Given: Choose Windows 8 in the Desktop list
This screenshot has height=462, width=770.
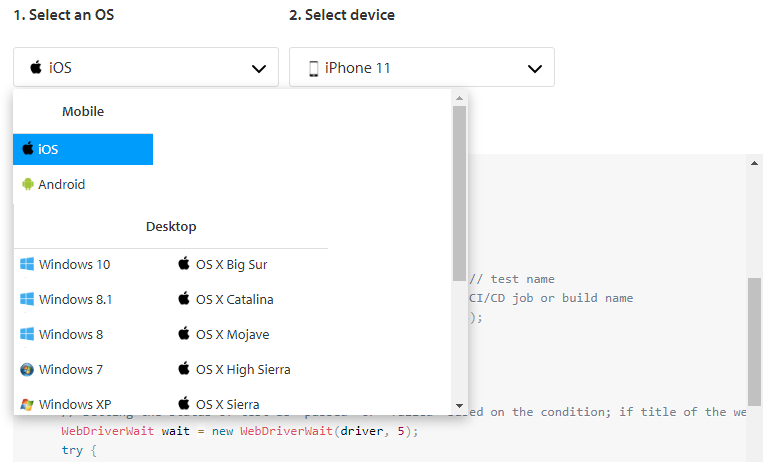Looking at the screenshot, I should tap(61, 334).
